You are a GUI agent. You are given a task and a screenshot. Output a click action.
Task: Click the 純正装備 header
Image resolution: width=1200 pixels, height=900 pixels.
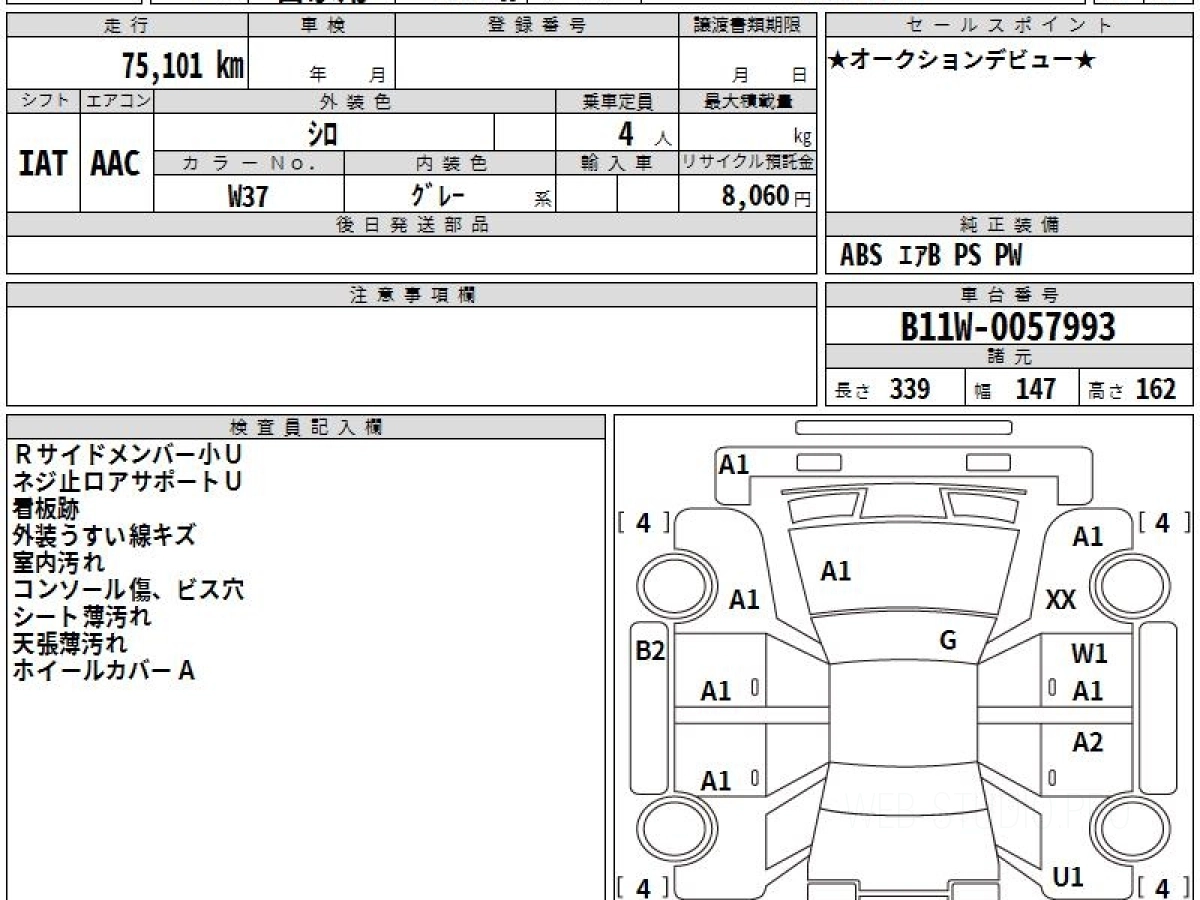pyautogui.click(x=1010, y=225)
